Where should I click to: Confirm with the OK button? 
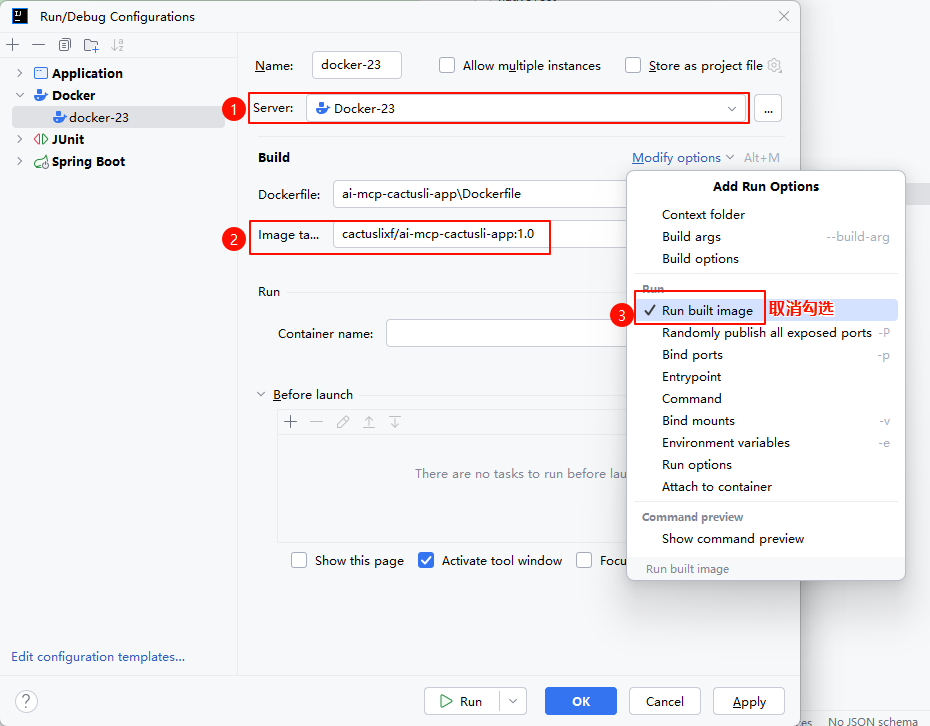(581, 701)
